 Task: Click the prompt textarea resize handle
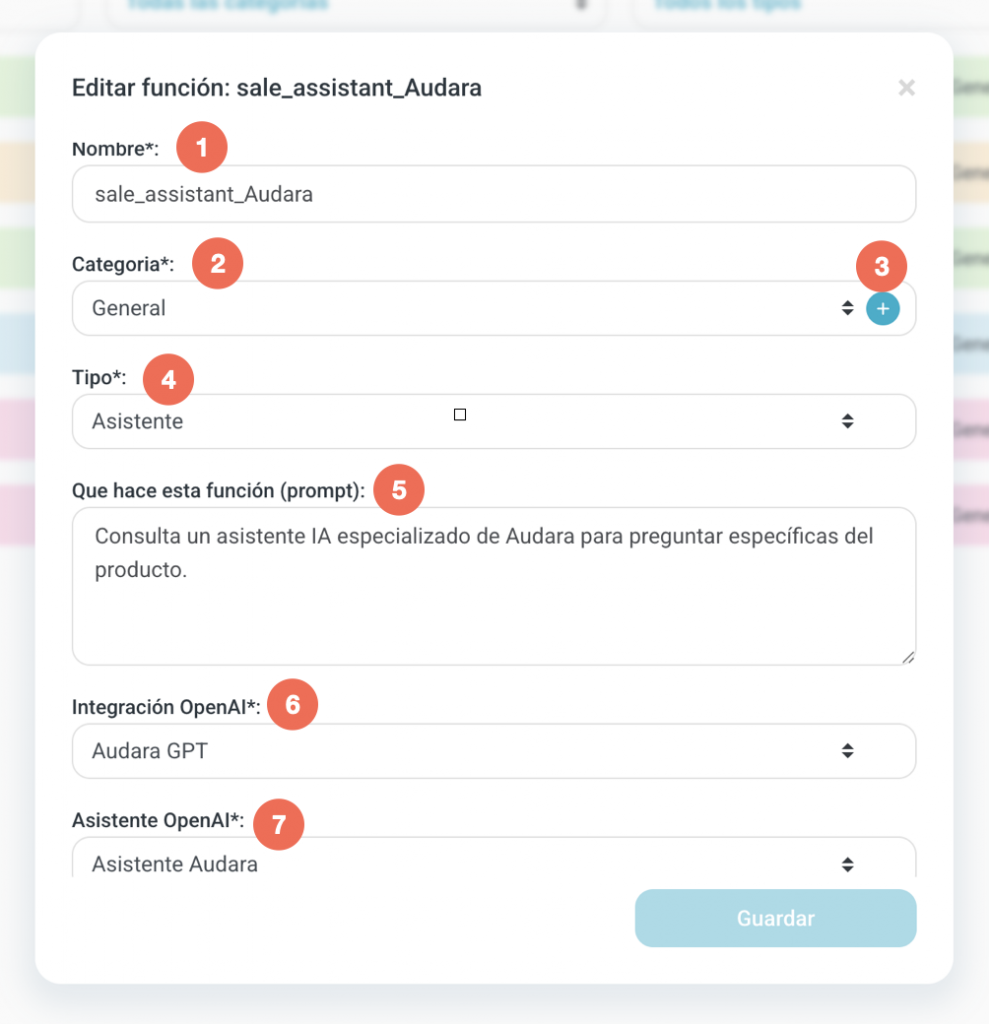(x=908, y=656)
